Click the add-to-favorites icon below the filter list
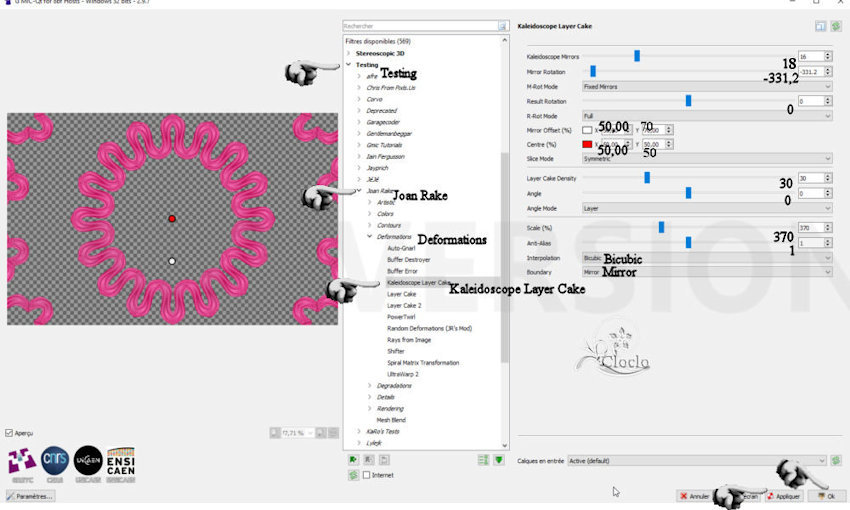The height and width of the screenshot is (510, 850). [353, 460]
